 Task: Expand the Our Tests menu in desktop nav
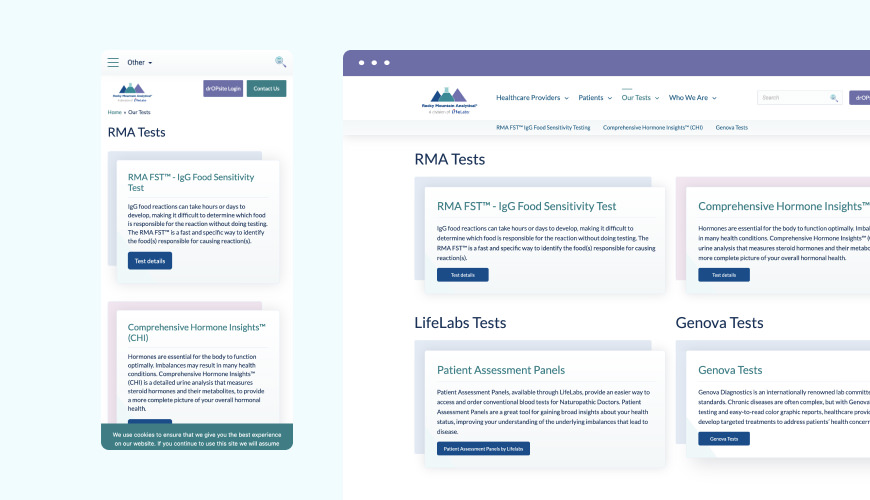coord(640,98)
